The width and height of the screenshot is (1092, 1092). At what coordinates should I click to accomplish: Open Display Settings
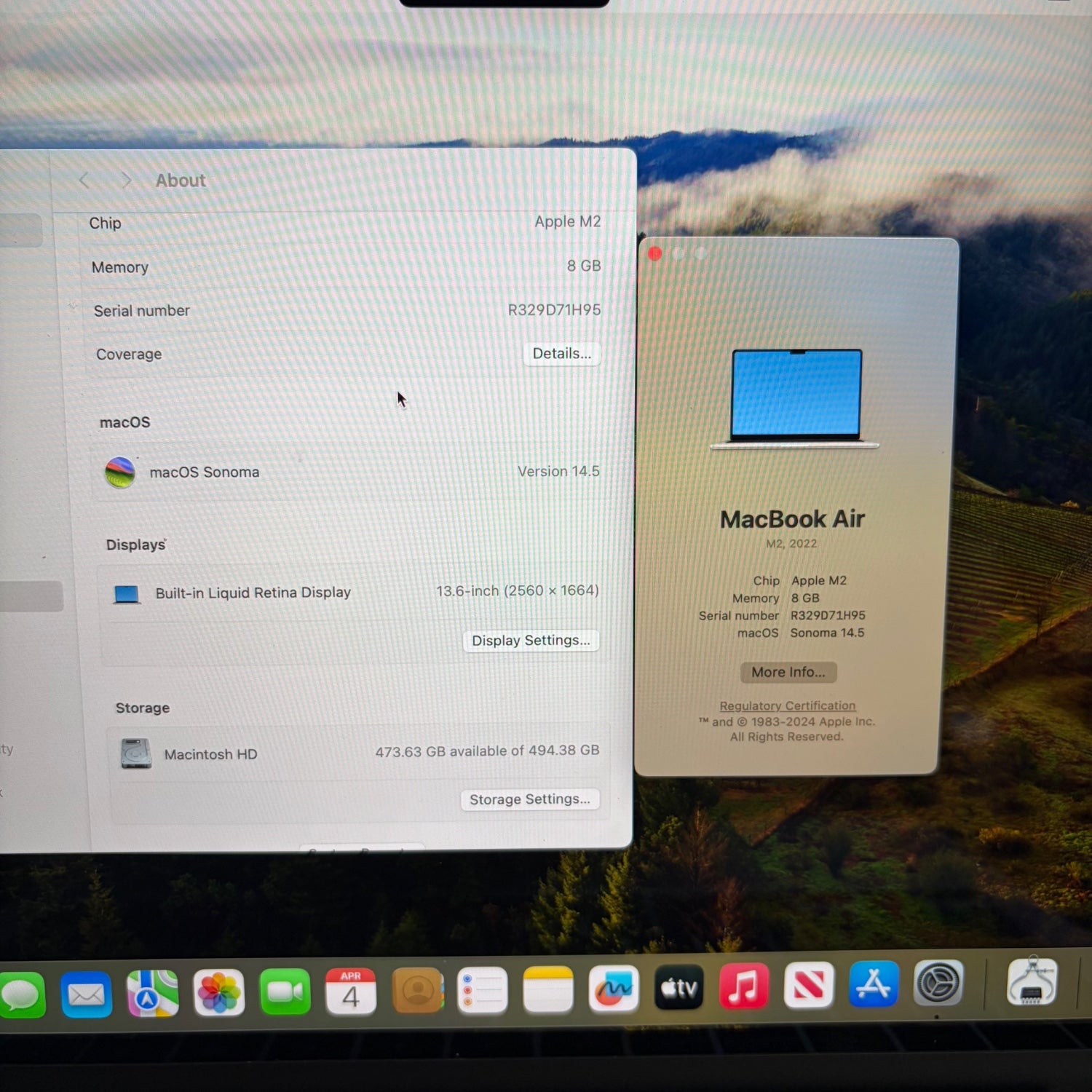531,641
